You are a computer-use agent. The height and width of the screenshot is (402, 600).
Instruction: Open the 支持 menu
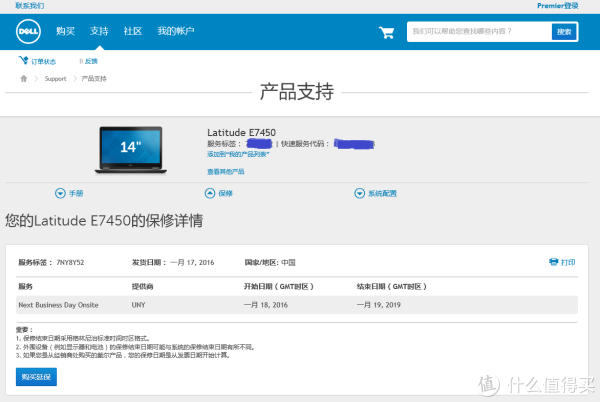coord(99,31)
